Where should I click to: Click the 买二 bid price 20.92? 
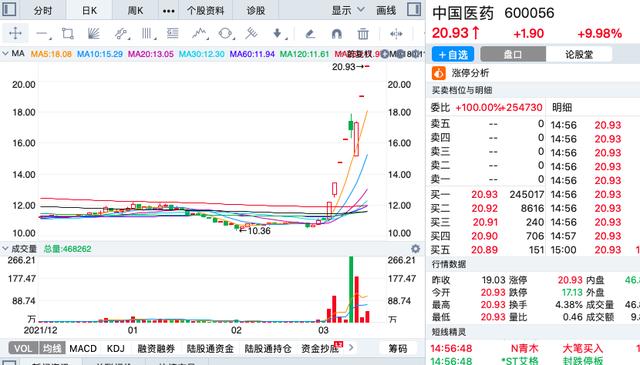click(484, 208)
